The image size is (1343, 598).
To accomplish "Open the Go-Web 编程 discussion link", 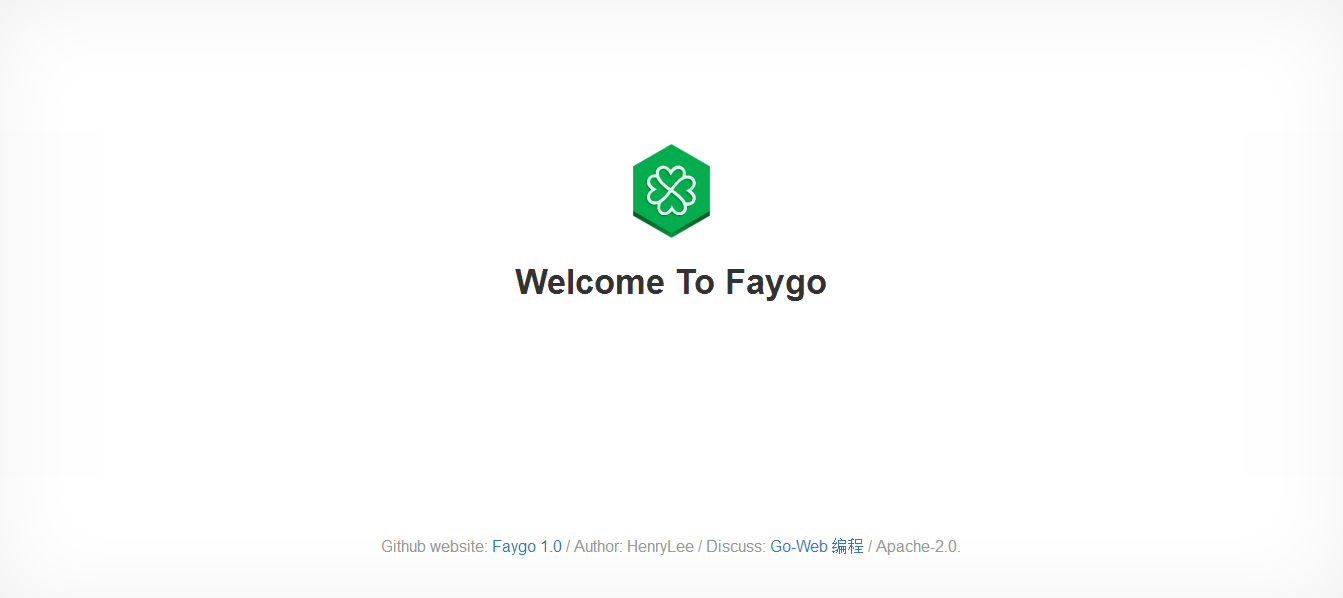I will pos(817,546).
